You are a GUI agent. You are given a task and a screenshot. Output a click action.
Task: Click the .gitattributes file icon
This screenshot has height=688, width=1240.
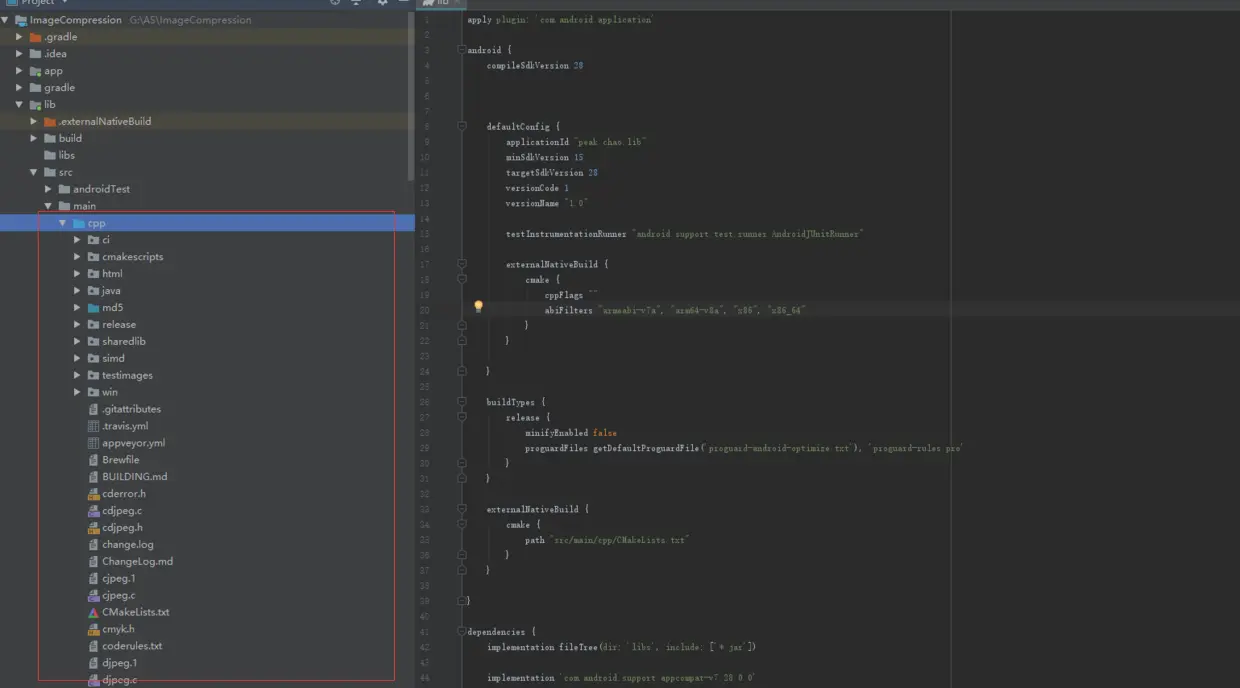click(x=94, y=409)
